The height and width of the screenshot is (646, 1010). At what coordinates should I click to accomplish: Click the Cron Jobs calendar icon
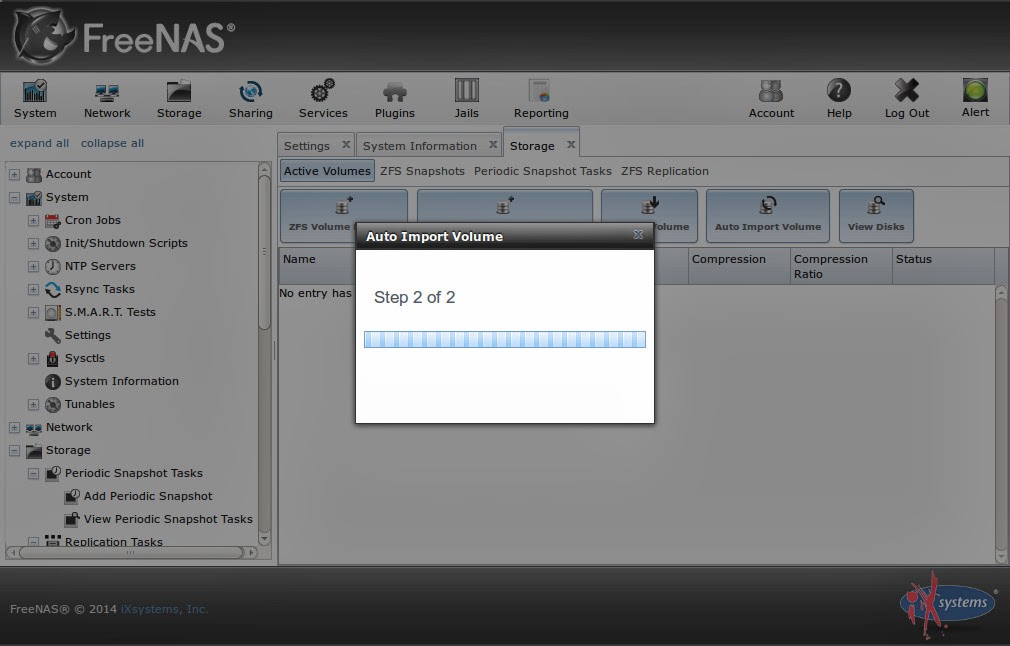(53, 221)
